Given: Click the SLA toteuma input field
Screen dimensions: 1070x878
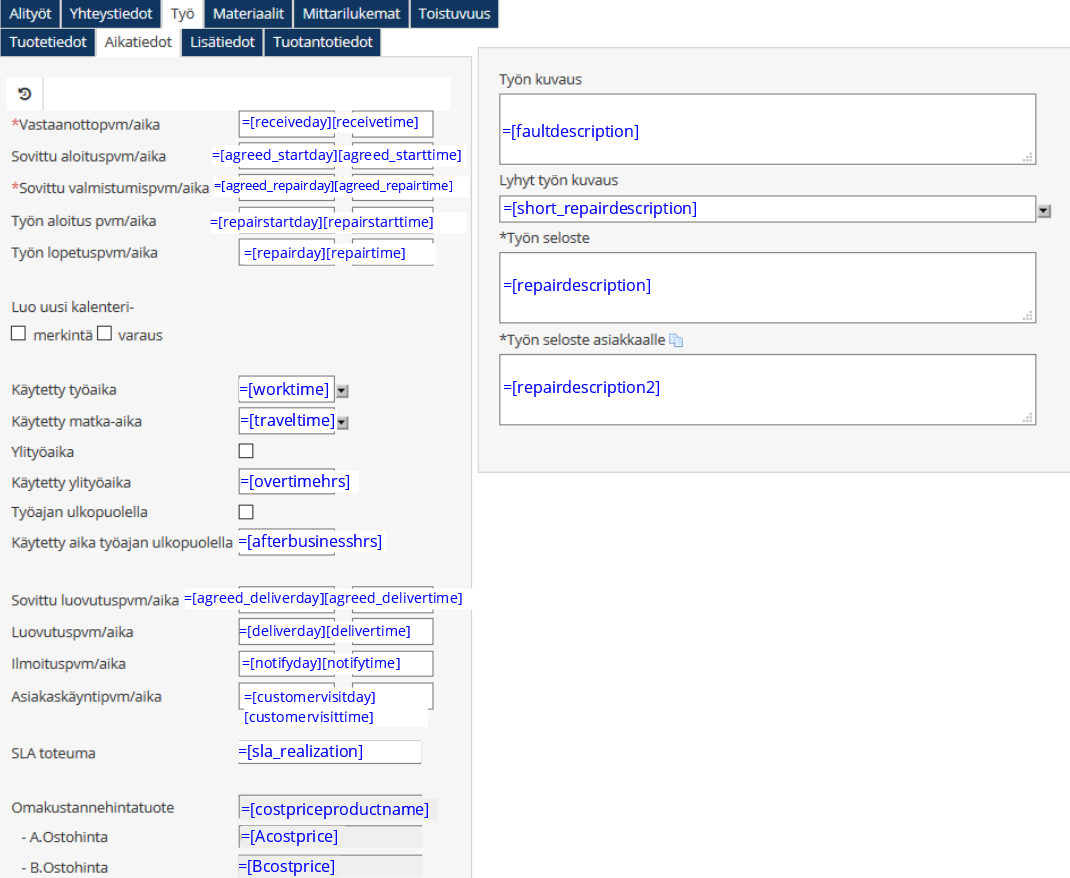Looking at the screenshot, I should pyautogui.click(x=330, y=752).
